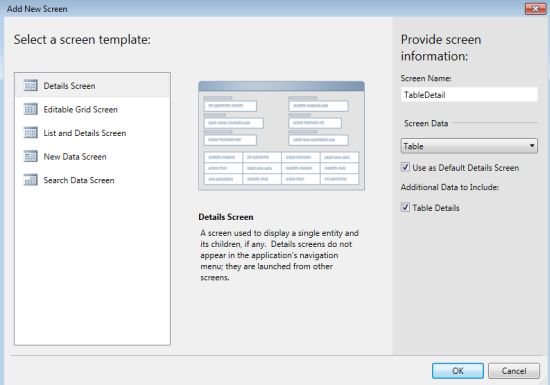Toggle Use as Default Details Screen checkbox
This screenshot has height=385, width=550.
(x=405, y=167)
